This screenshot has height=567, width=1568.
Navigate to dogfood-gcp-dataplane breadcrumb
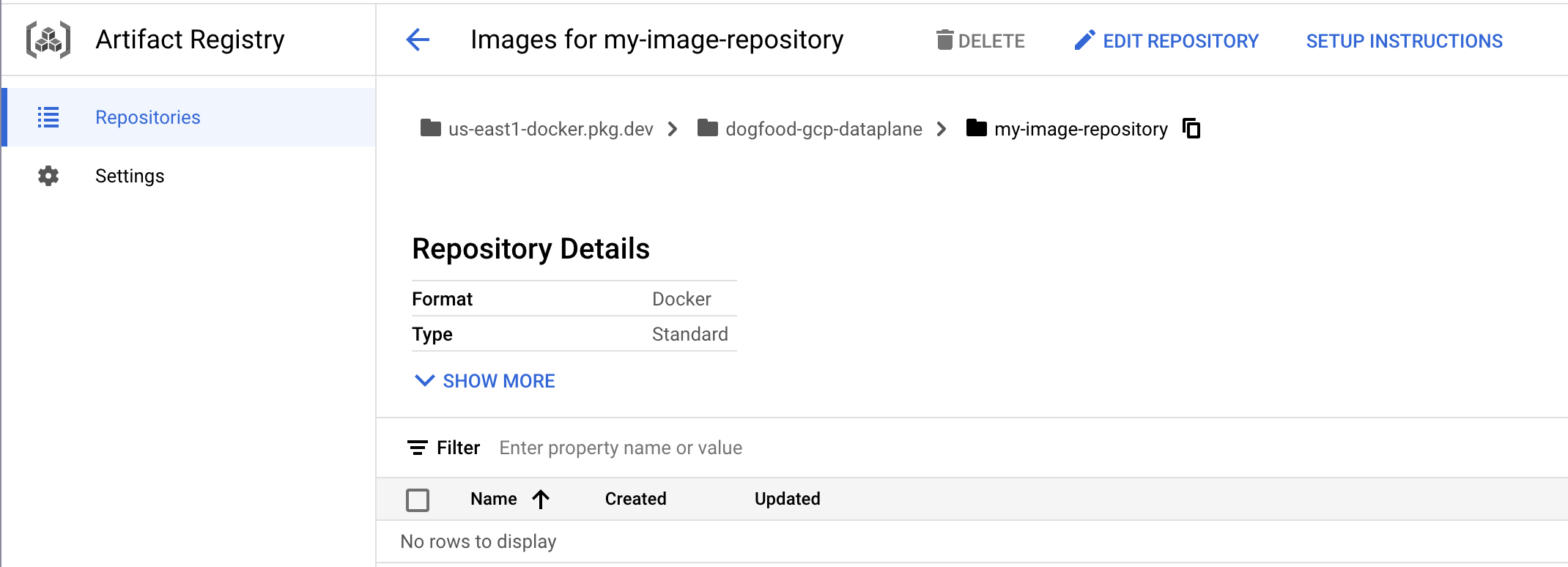823,130
